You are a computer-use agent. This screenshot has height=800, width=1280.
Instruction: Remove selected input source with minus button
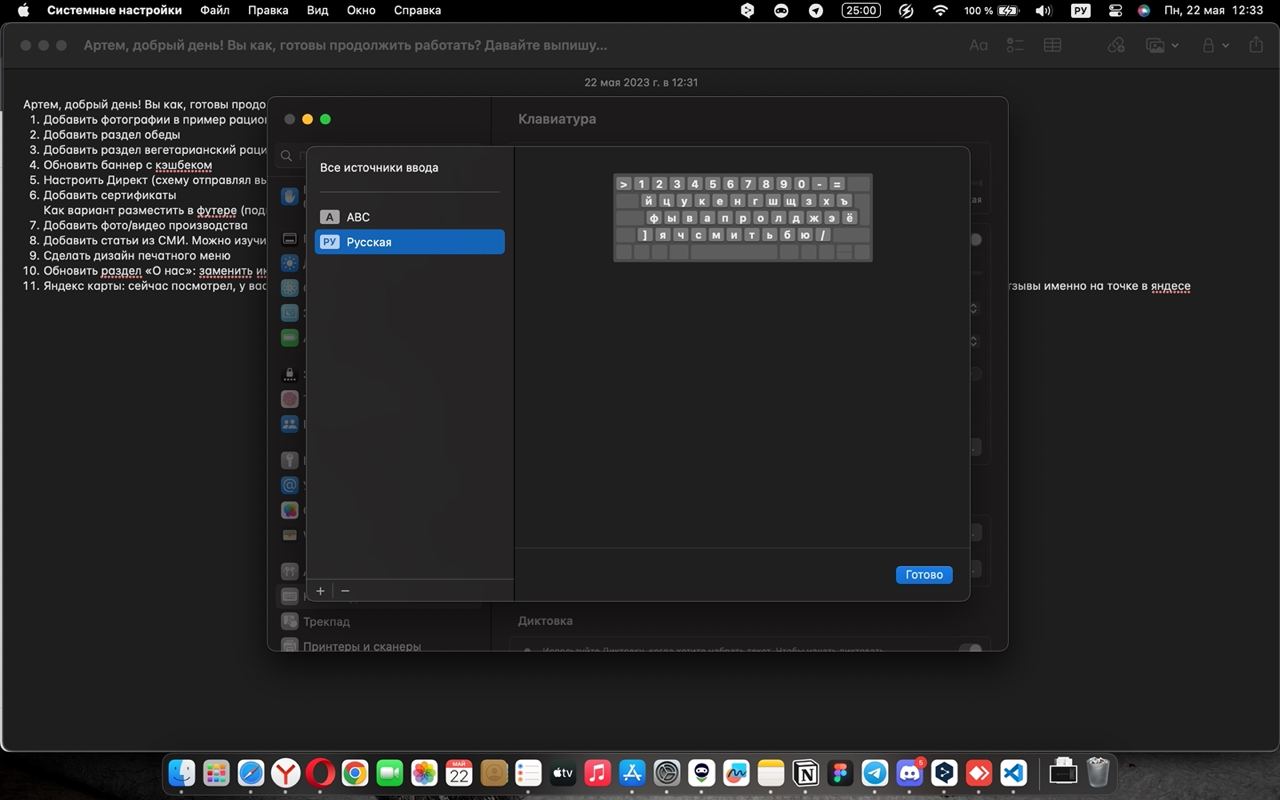tap(345, 591)
